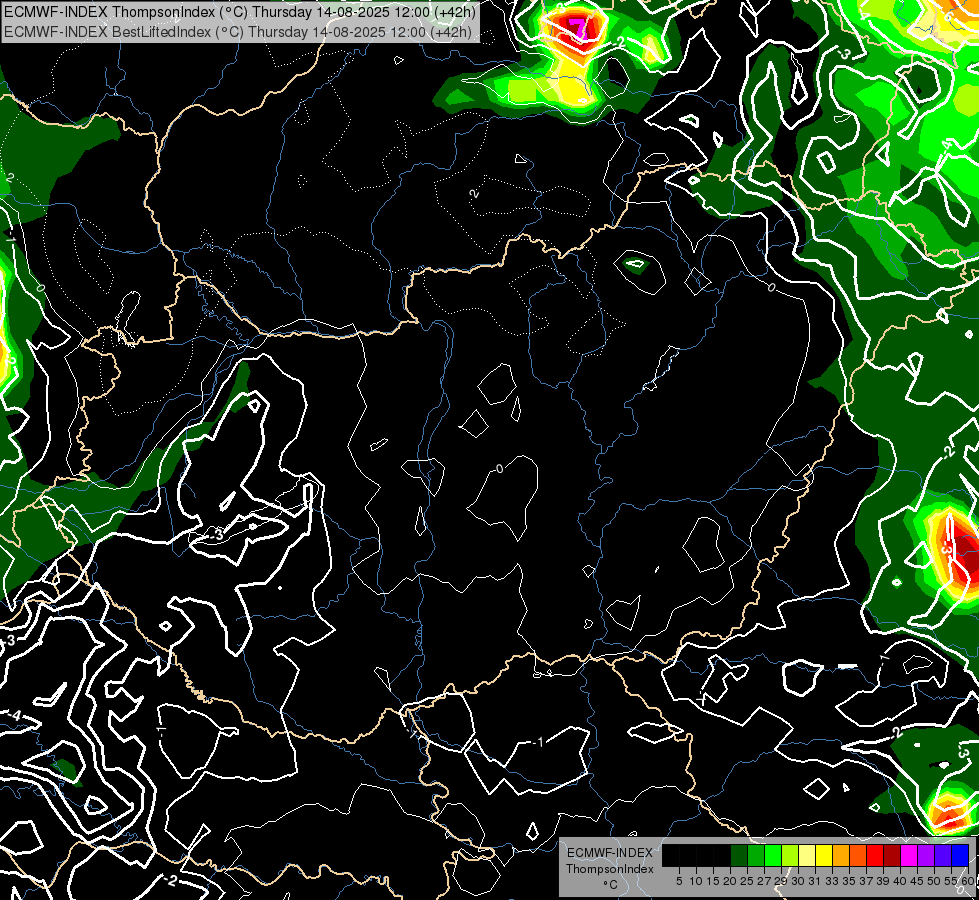Viewport: 979px width, 900px height.
Task: Click the medium green legend swatch for 25-27
Action: pyautogui.click(x=756, y=855)
